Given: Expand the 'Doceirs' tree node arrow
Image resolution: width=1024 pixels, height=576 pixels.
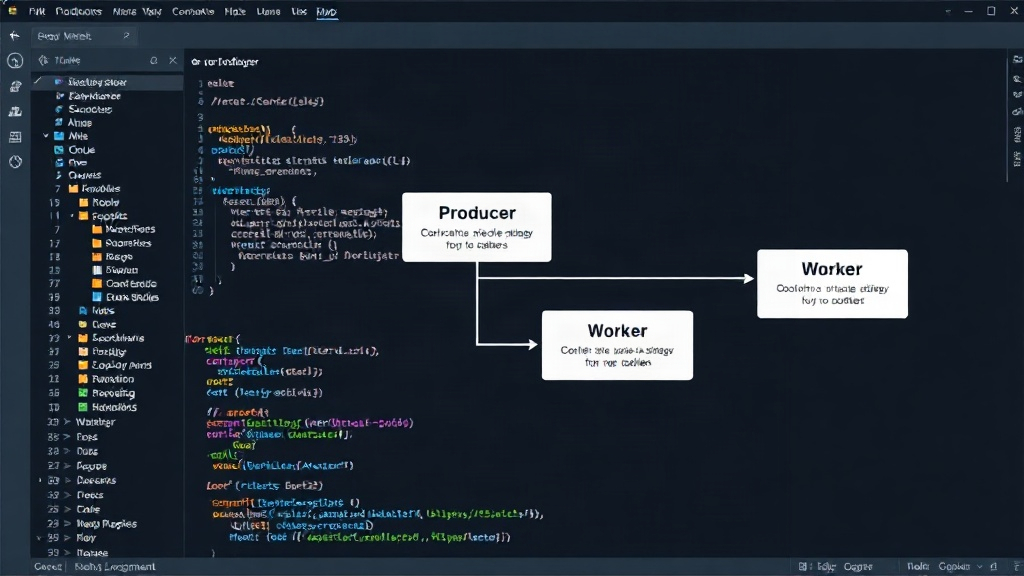Looking at the screenshot, I should point(67,480).
